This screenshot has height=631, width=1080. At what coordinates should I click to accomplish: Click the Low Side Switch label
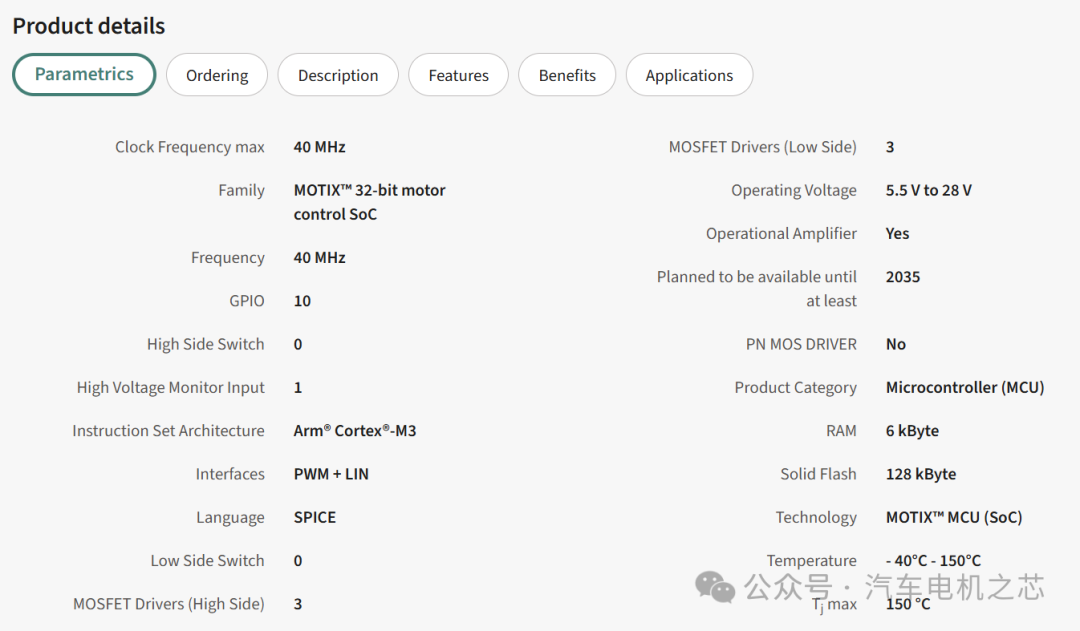pos(207,561)
